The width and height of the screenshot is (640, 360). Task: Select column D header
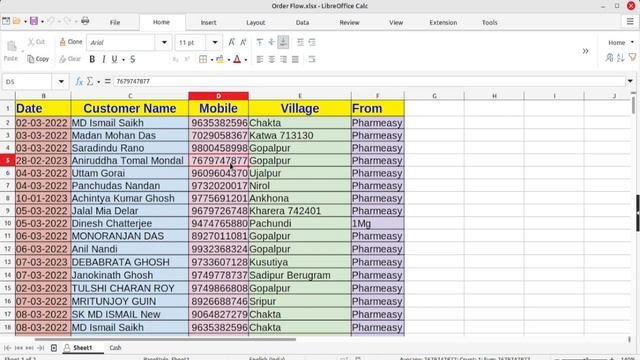[x=218, y=96]
